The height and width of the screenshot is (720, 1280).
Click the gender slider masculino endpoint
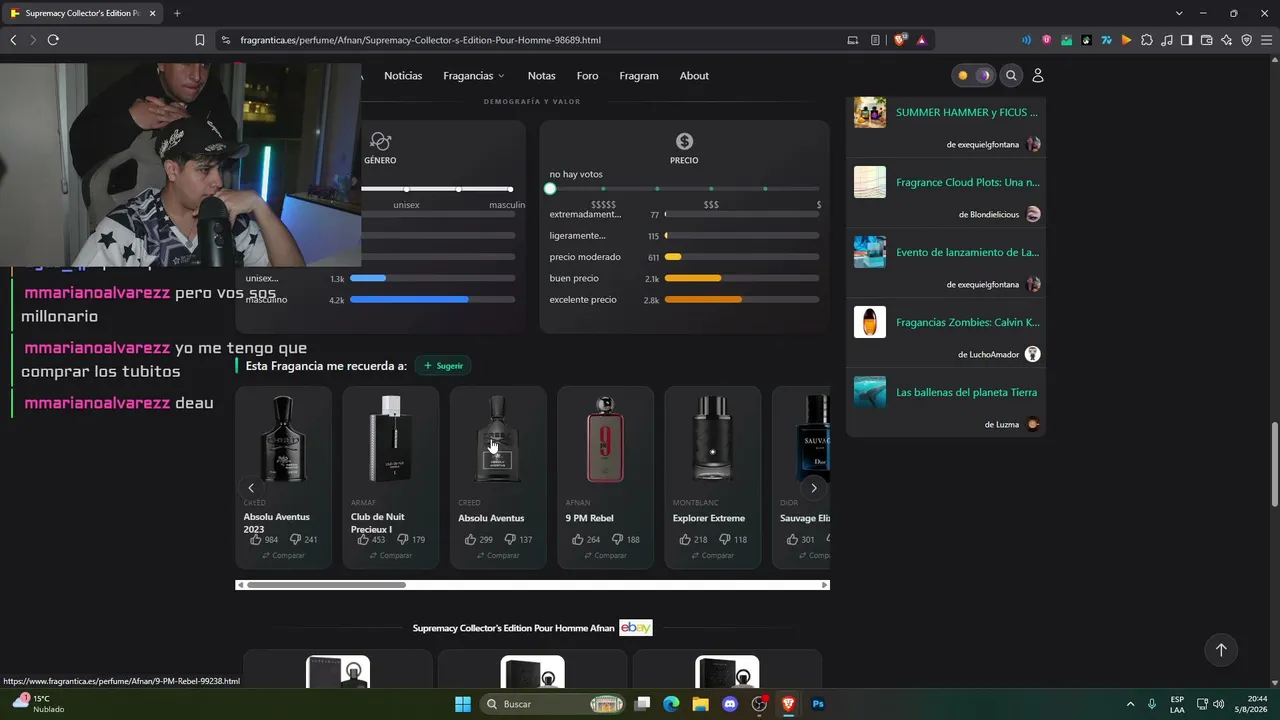510,189
